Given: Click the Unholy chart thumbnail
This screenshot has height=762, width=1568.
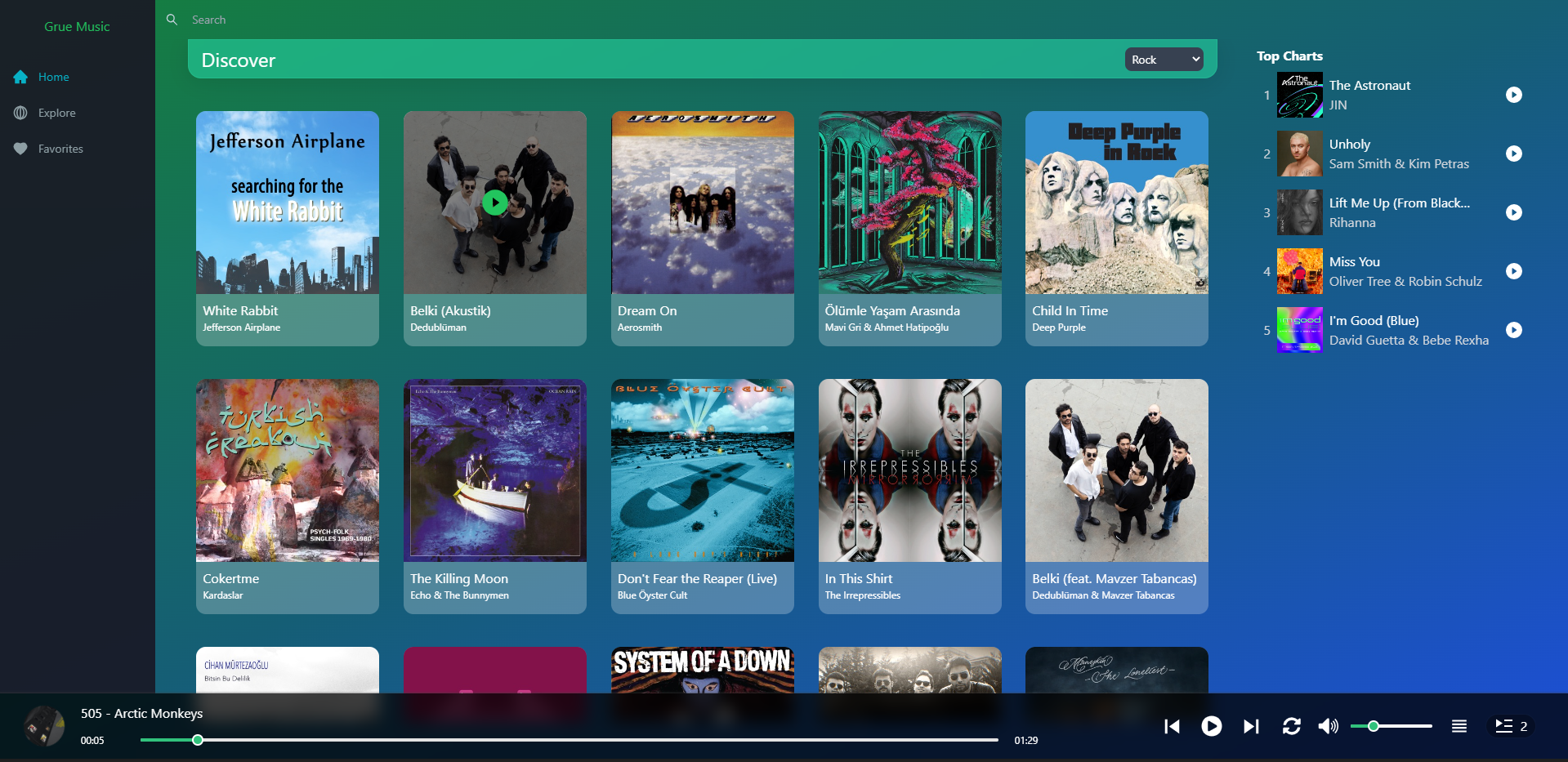Looking at the screenshot, I should pyautogui.click(x=1300, y=154).
